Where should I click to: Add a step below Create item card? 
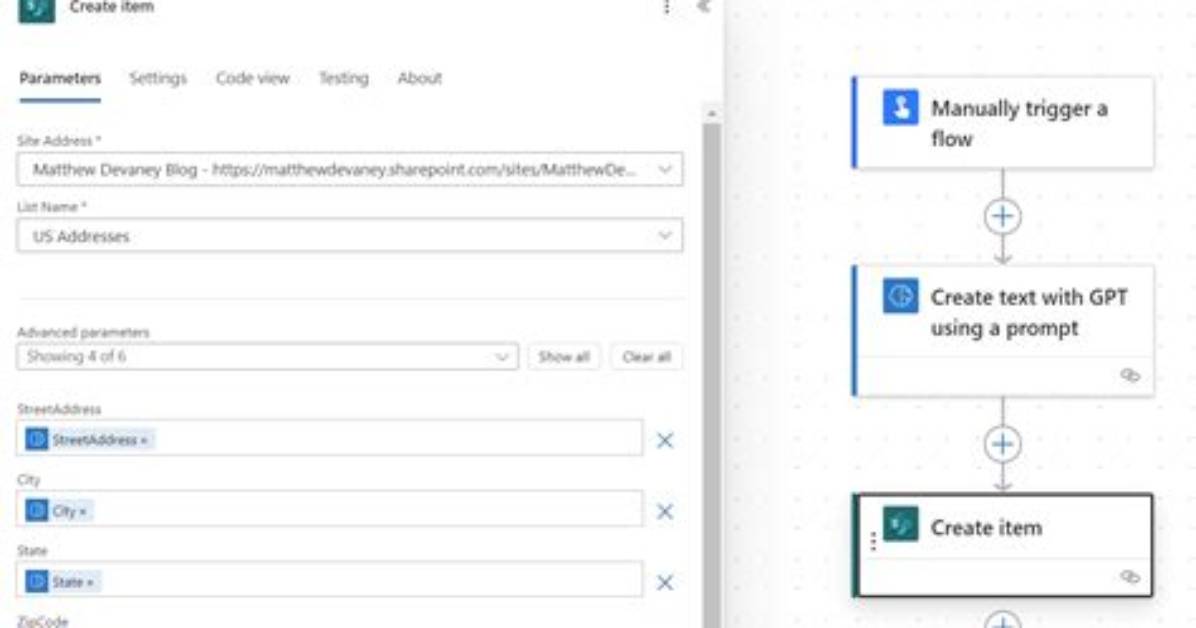point(1002,621)
